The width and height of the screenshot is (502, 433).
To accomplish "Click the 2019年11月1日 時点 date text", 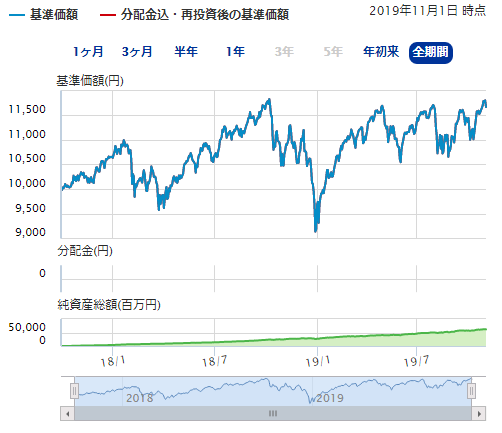I will (428, 11).
